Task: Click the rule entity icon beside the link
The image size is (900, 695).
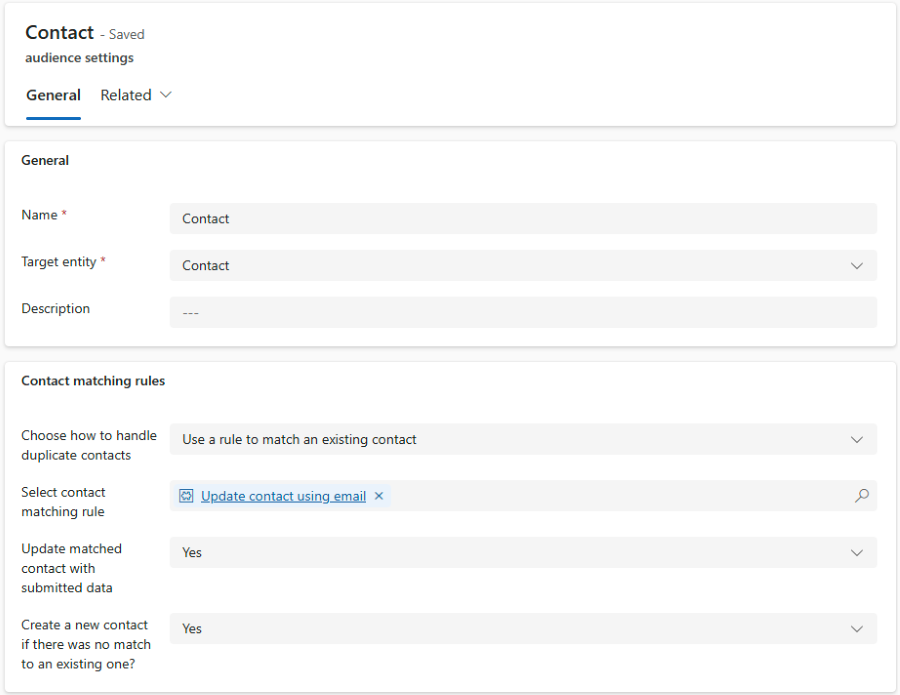Action: click(x=187, y=496)
